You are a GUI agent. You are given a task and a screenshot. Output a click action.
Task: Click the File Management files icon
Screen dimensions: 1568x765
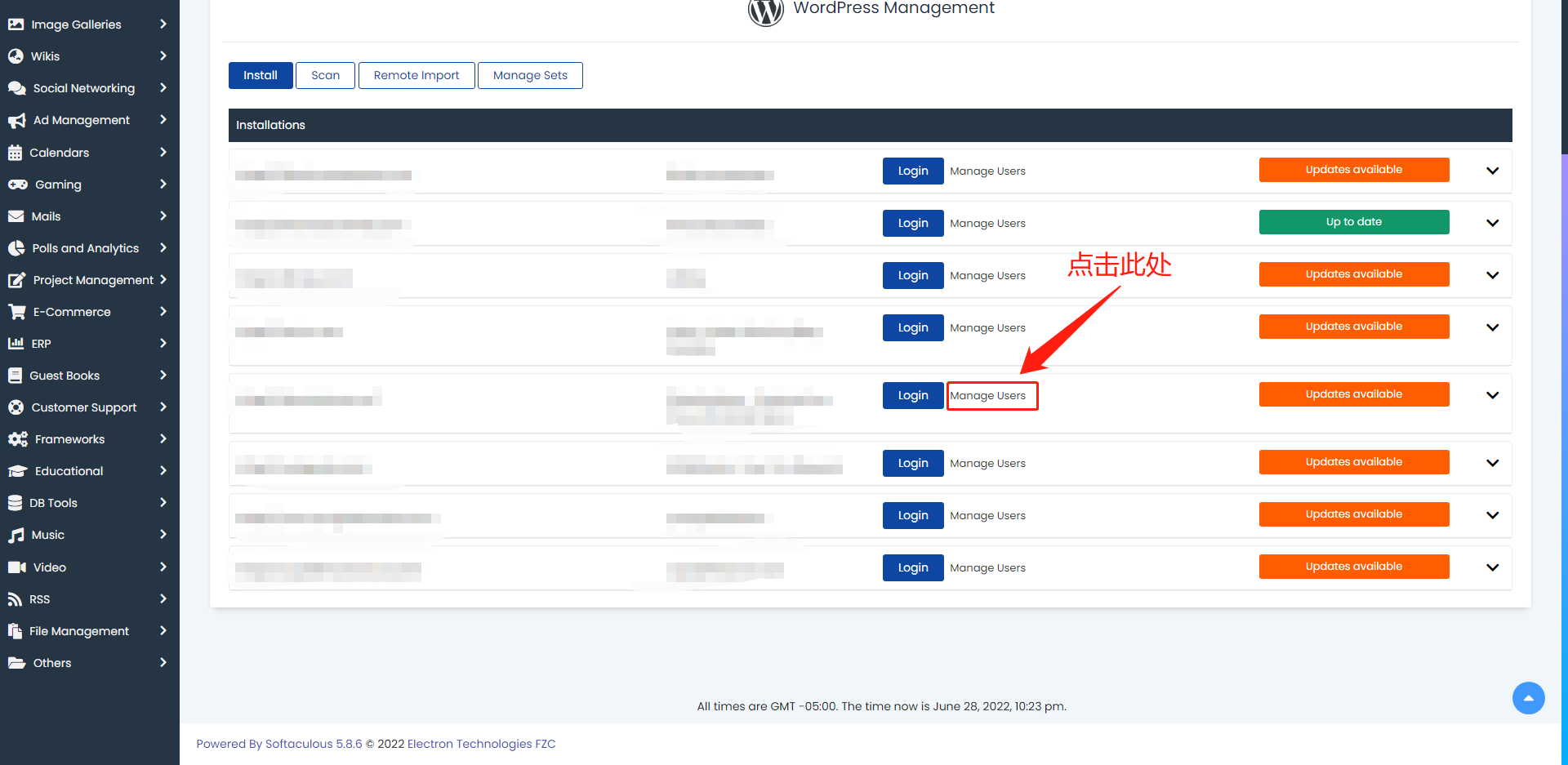tap(15, 631)
